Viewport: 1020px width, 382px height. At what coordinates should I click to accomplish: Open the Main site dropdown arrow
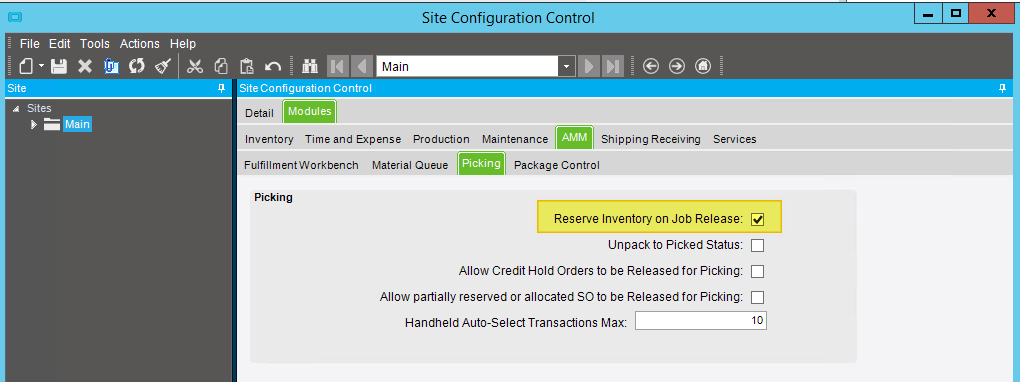point(567,66)
